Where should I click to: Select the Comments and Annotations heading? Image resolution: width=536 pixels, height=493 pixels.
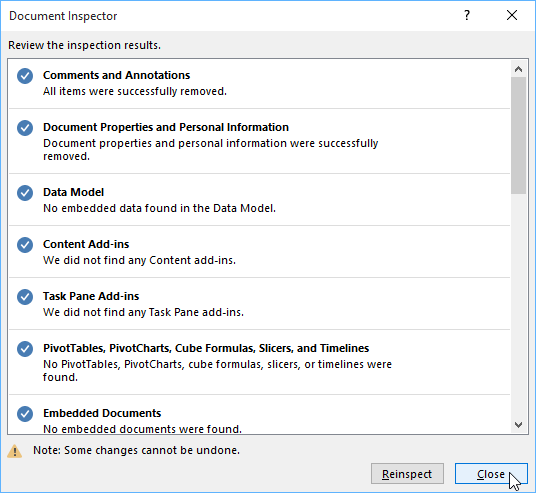click(x=117, y=75)
